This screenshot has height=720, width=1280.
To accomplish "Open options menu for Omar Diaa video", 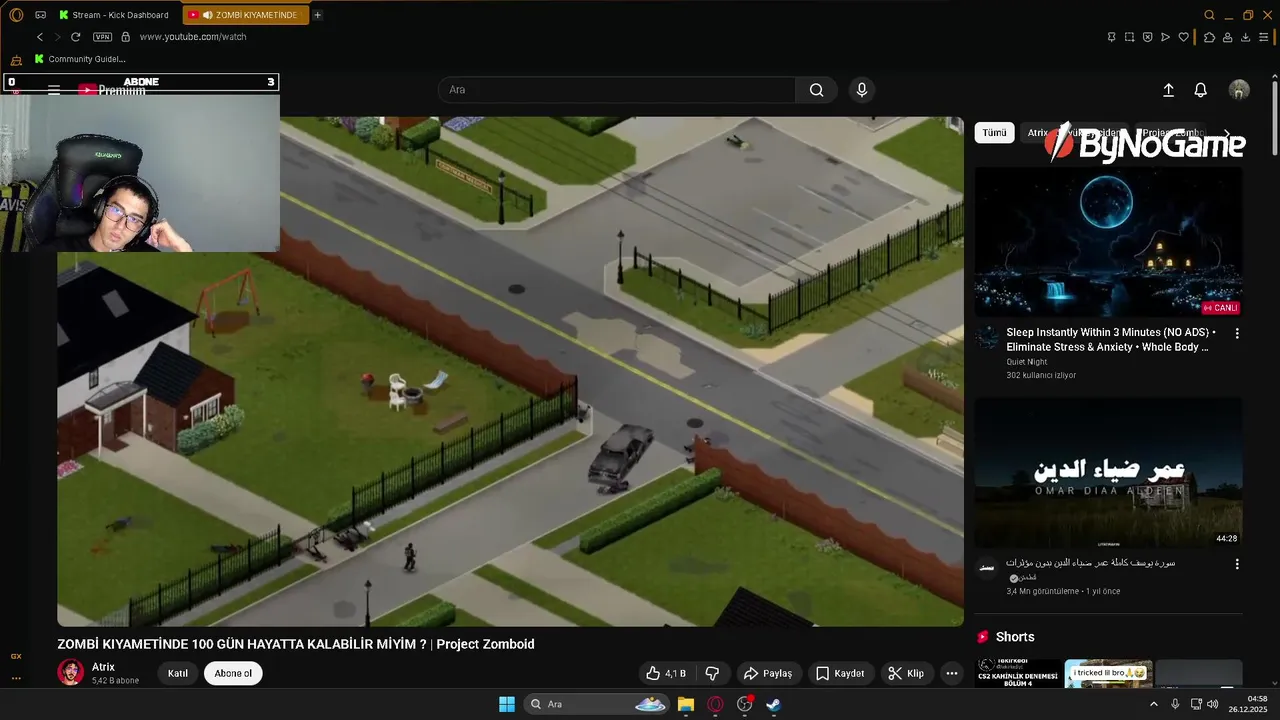I will [1237, 564].
